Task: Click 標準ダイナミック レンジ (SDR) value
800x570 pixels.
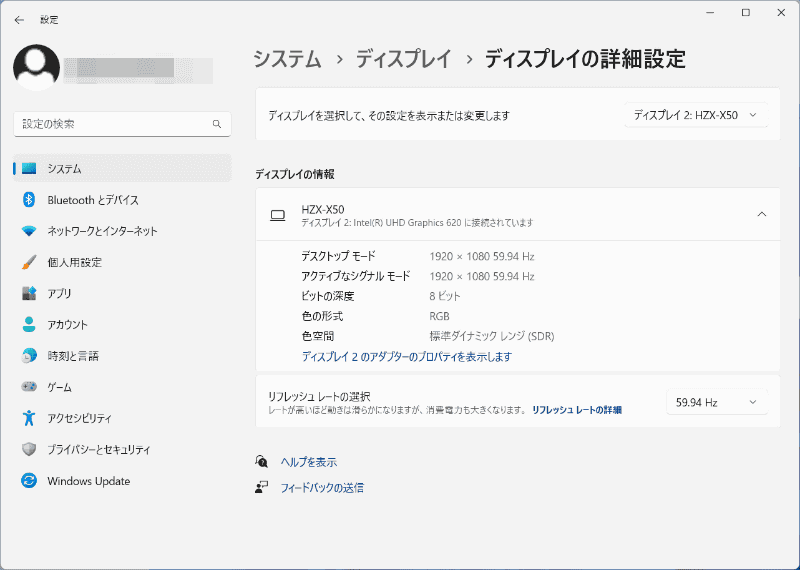Action: click(x=492, y=336)
